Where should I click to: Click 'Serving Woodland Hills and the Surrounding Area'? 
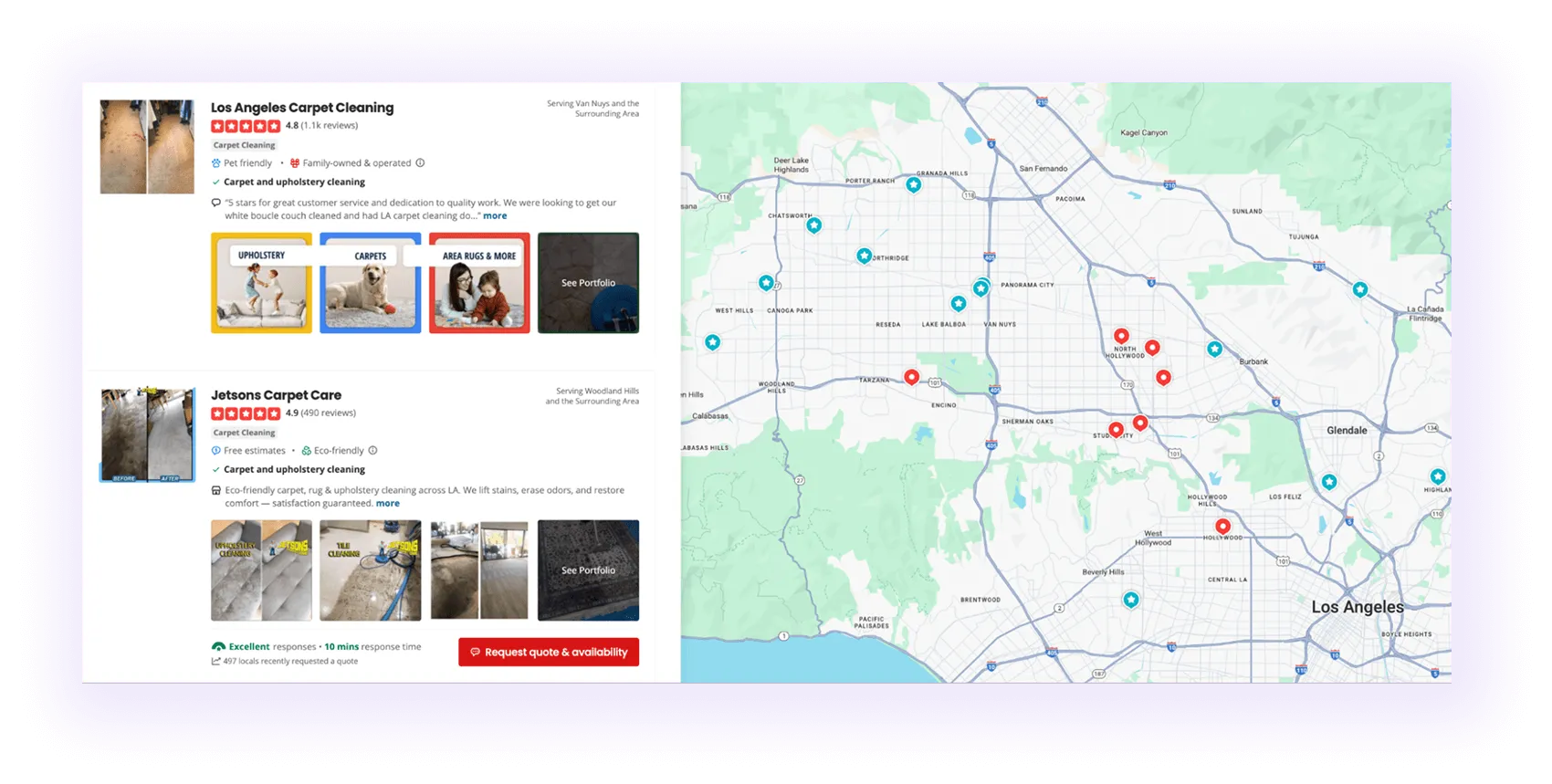point(592,396)
